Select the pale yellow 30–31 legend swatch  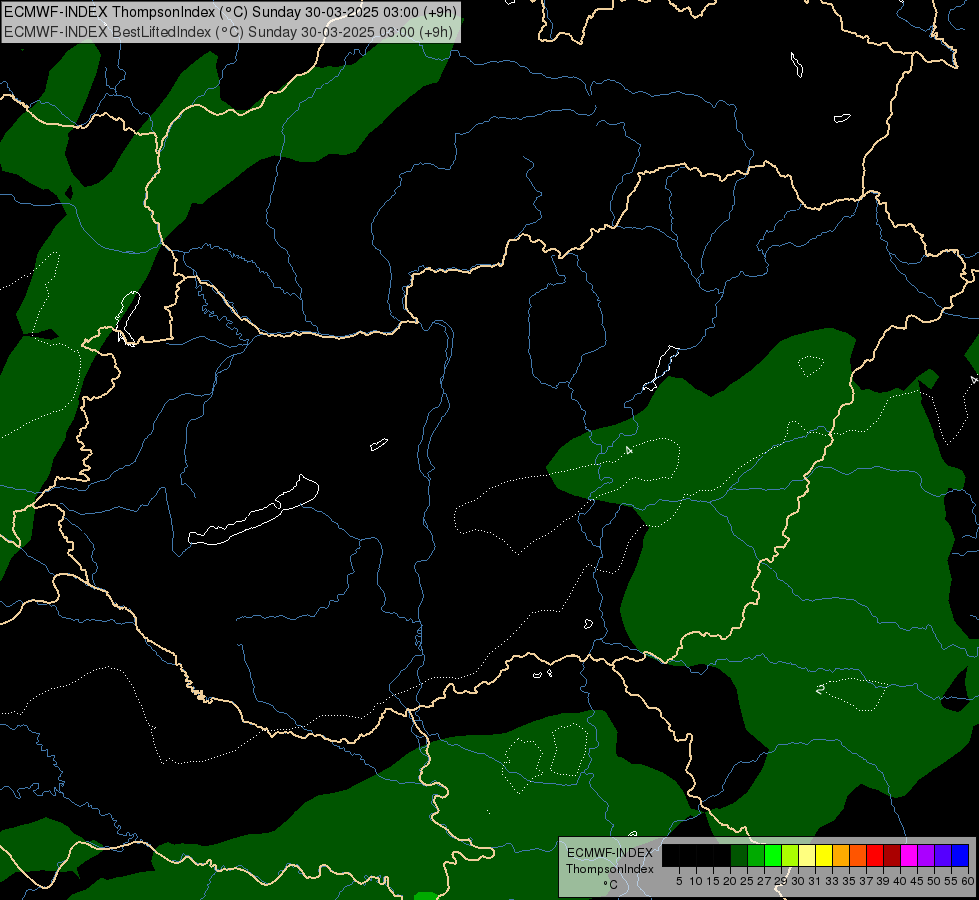[x=807, y=855]
